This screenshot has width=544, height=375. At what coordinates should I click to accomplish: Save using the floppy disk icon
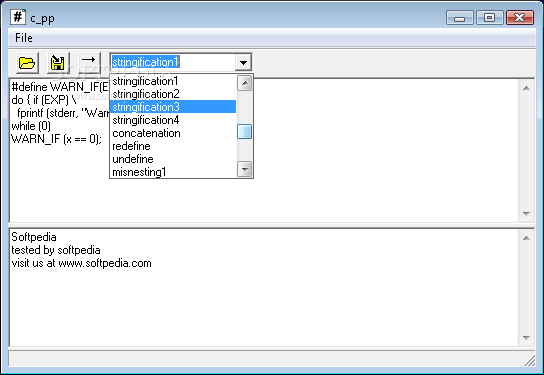(58, 63)
